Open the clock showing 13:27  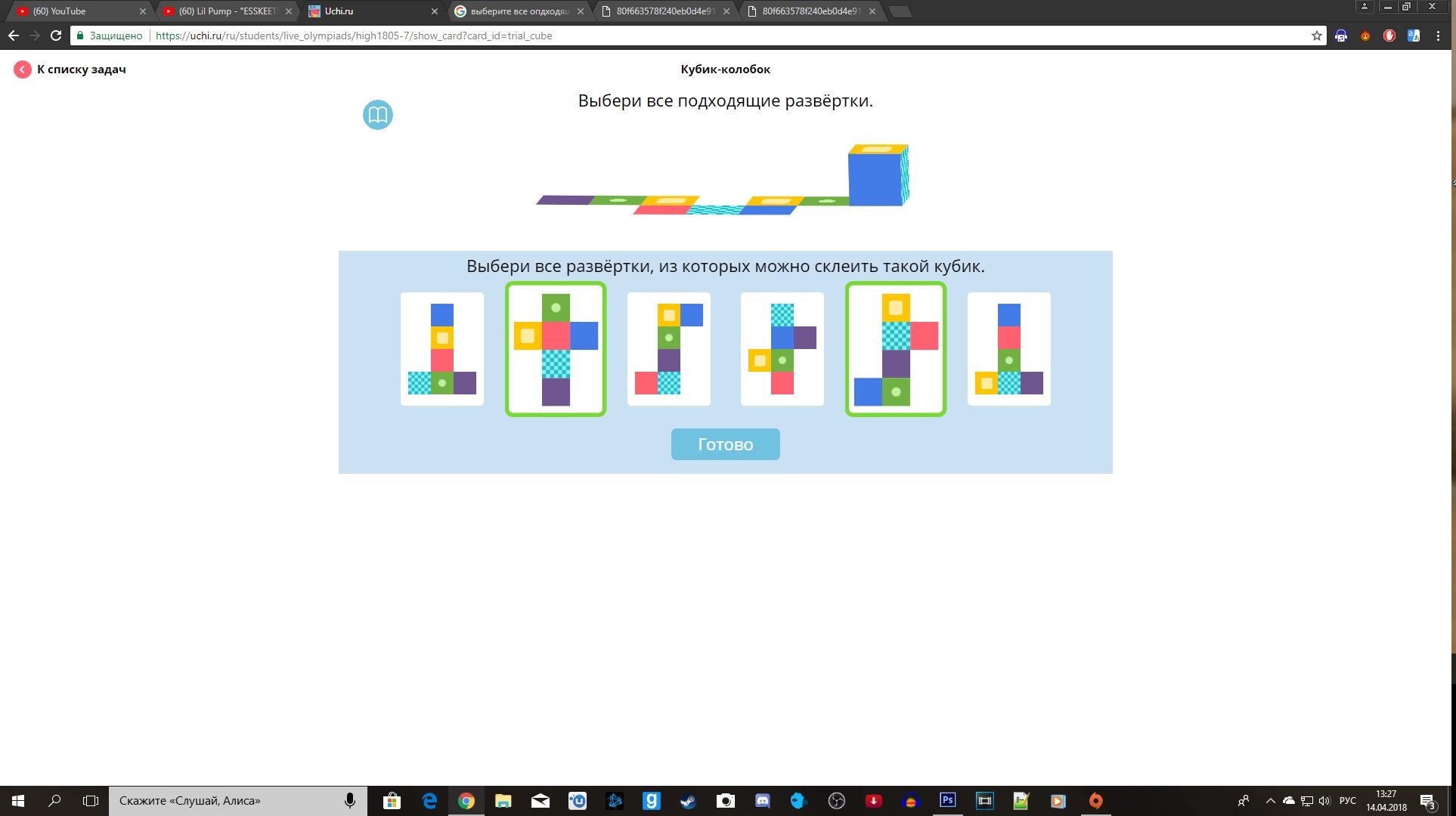pyautogui.click(x=1386, y=801)
